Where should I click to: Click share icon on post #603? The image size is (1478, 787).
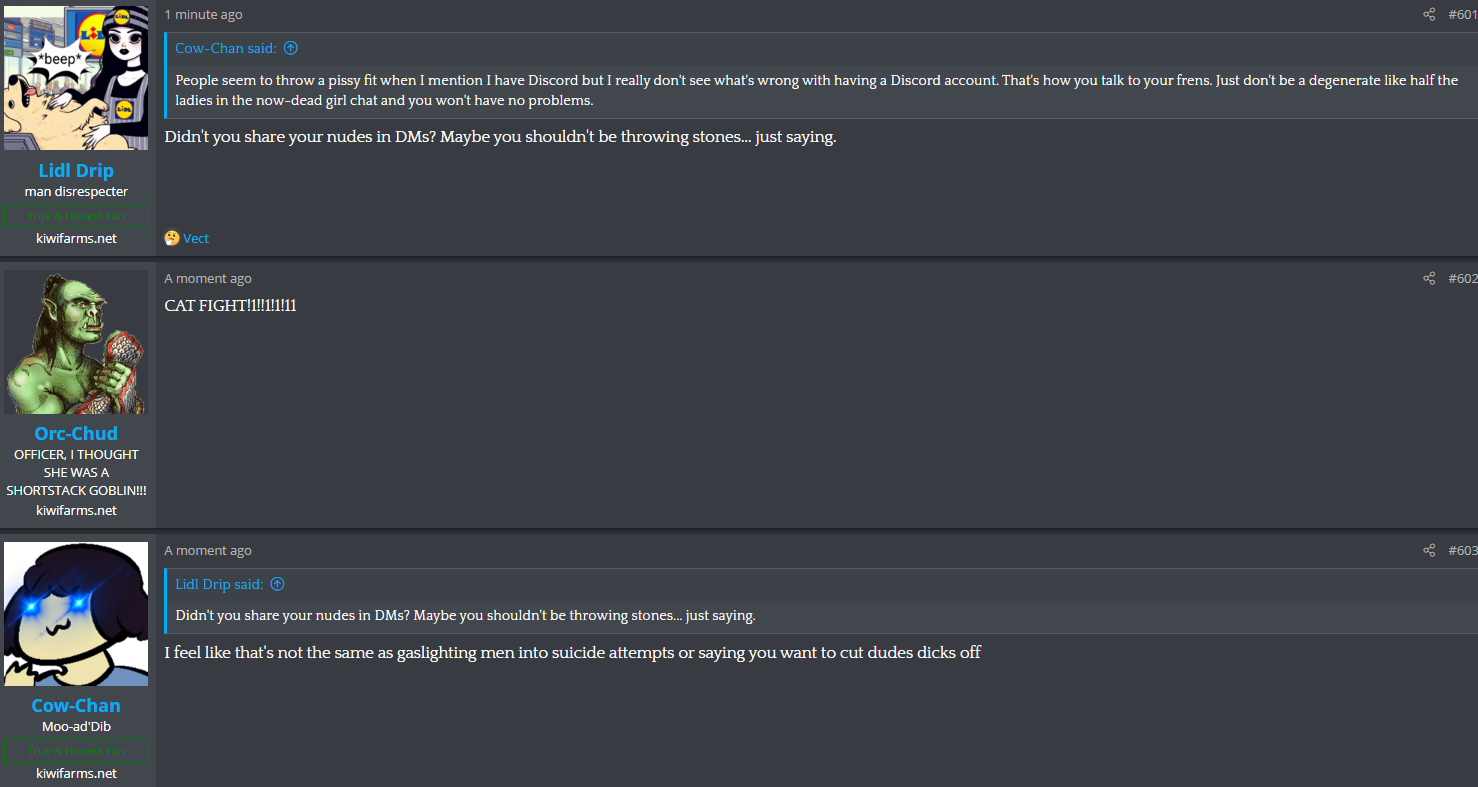(1429, 550)
